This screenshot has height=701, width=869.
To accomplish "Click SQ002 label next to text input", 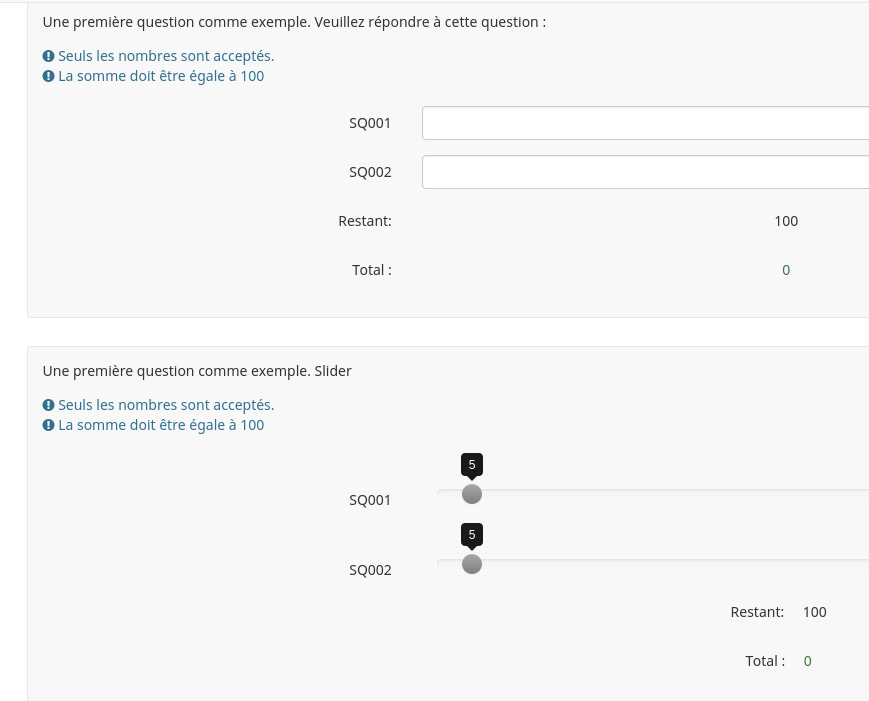I will pyautogui.click(x=370, y=172).
